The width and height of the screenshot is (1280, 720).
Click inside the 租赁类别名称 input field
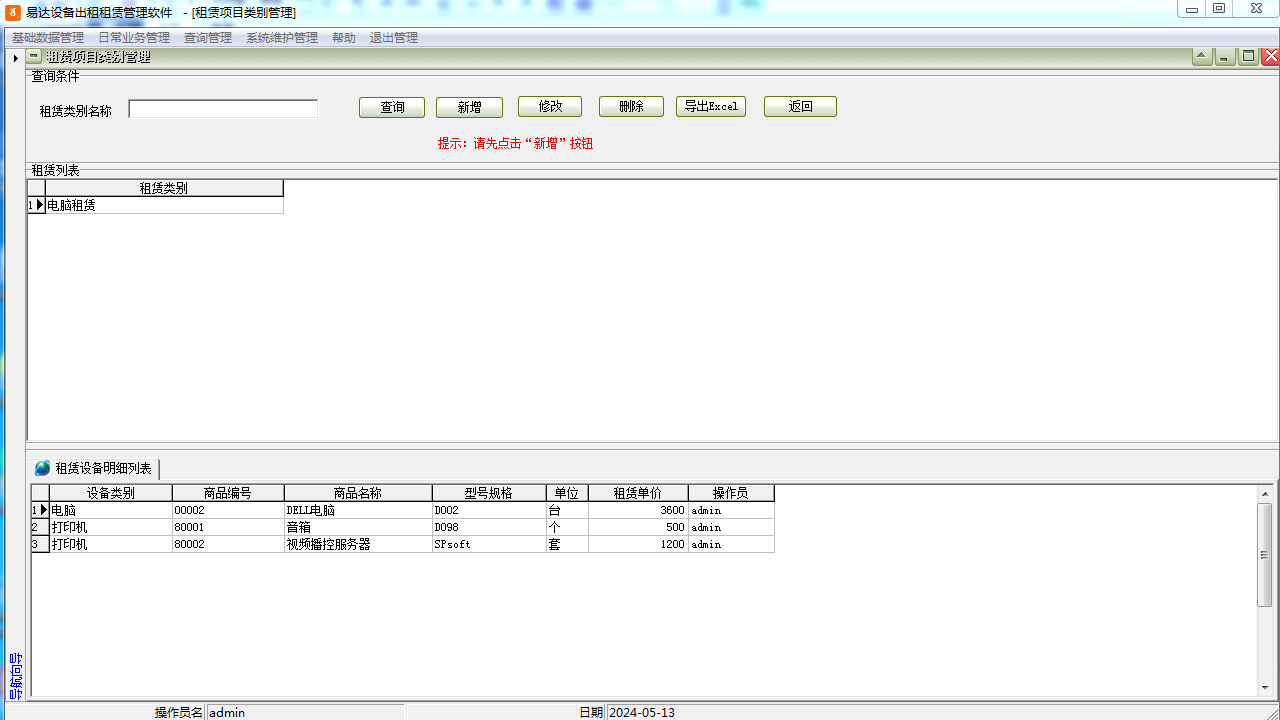[x=222, y=108]
